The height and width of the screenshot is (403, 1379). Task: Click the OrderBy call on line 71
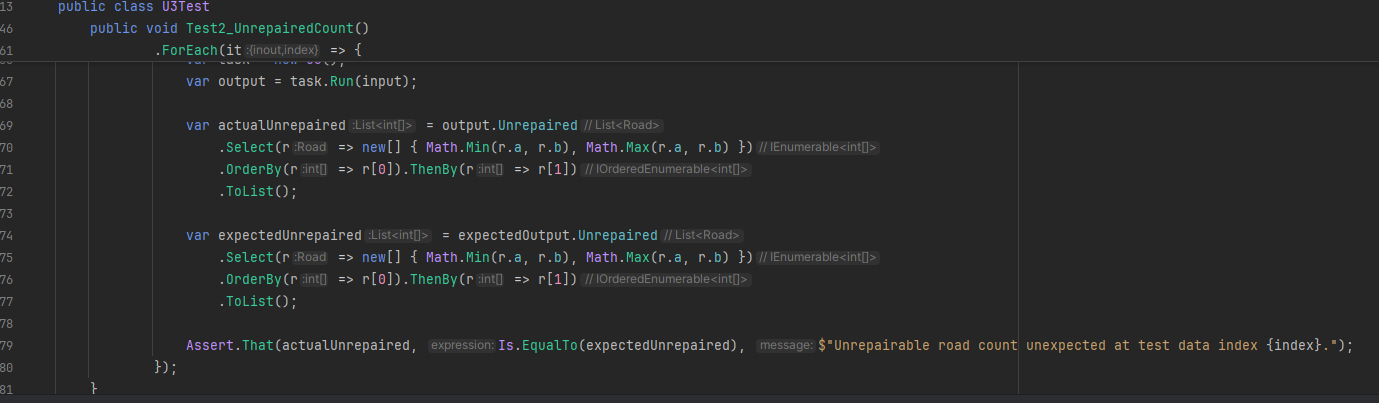(254, 169)
